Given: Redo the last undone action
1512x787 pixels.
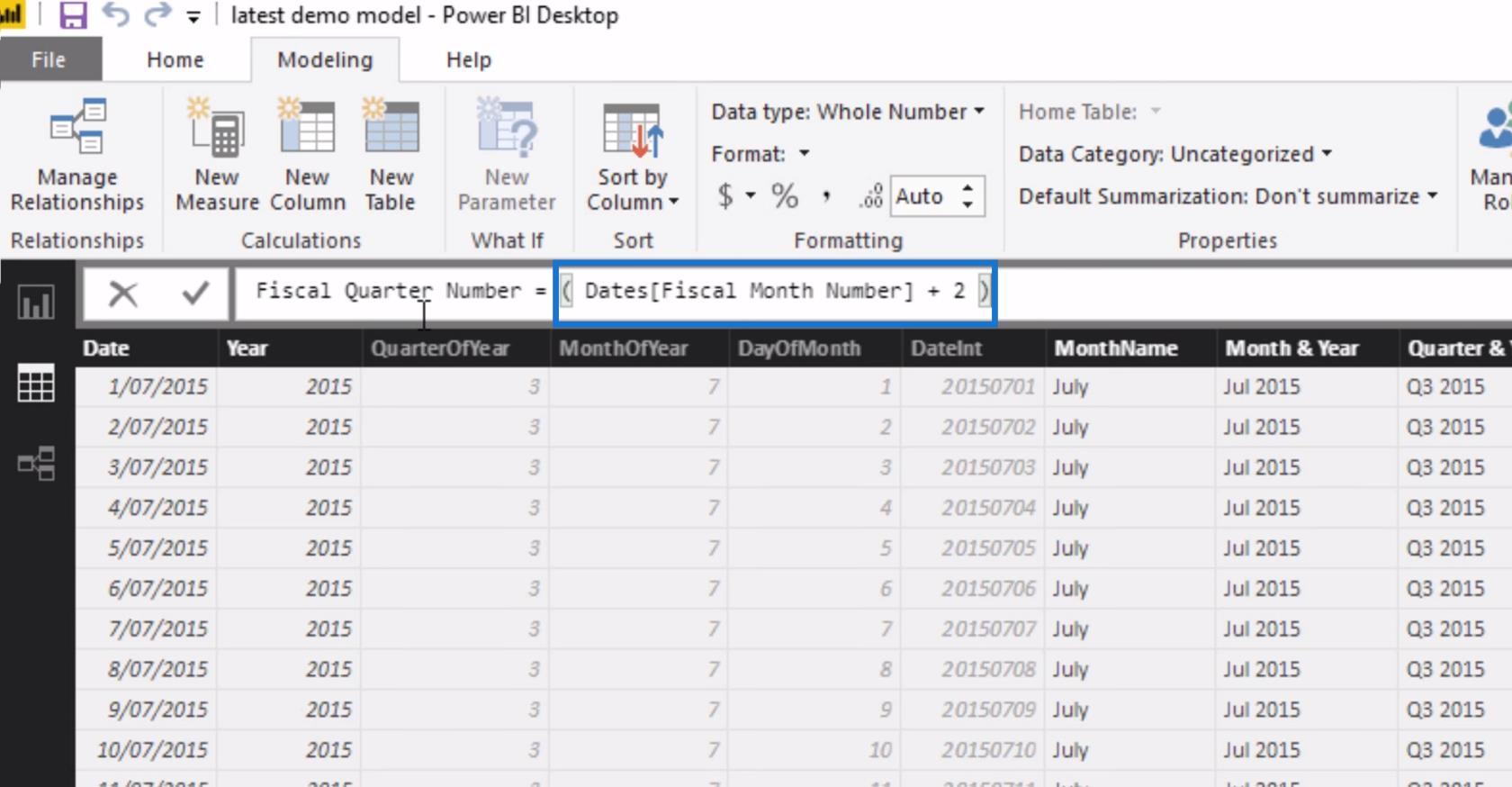Looking at the screenshot, I should click(157, 15).
